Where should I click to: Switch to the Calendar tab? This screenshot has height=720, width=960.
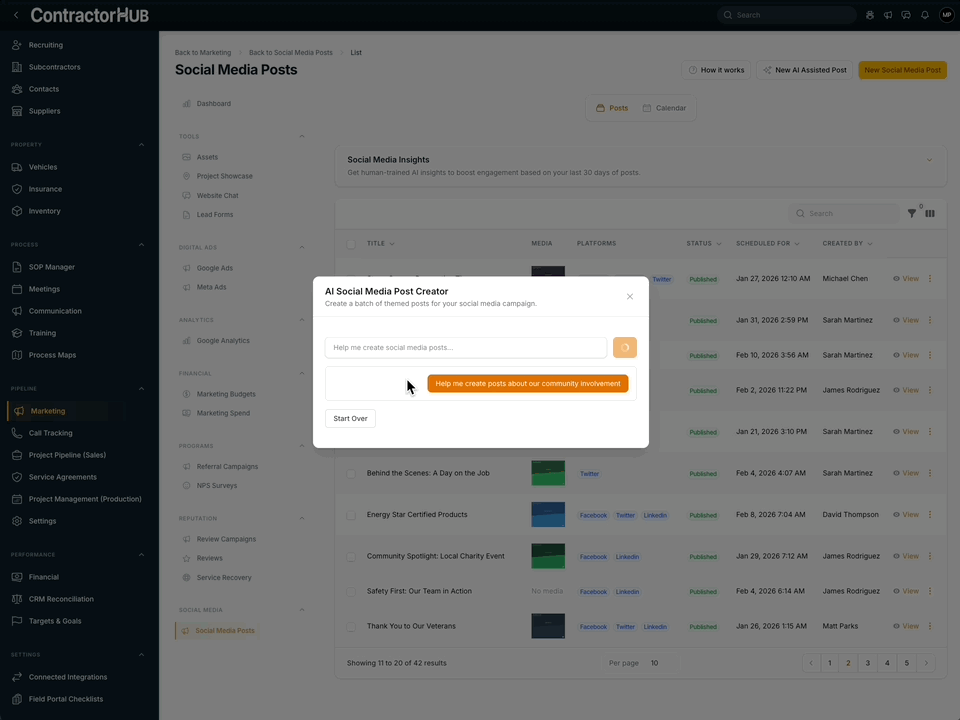click(664, 107)
